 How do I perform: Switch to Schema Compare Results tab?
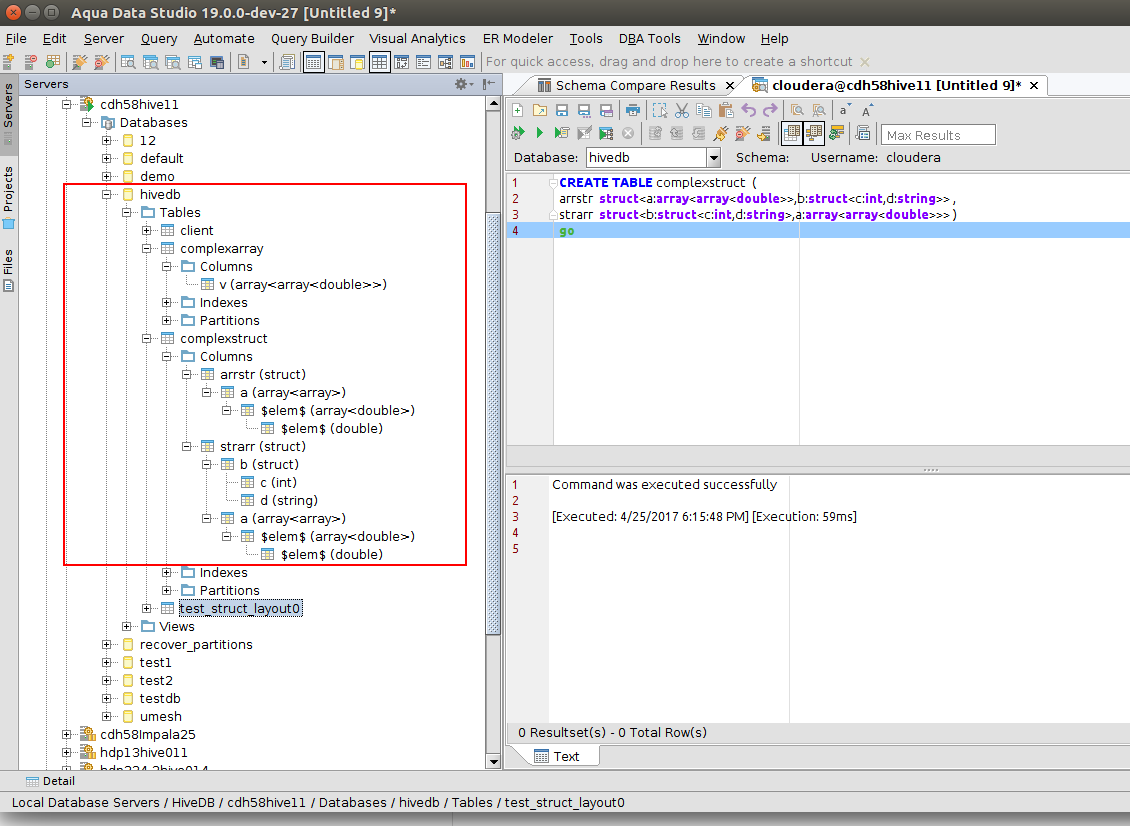(634, 86)
